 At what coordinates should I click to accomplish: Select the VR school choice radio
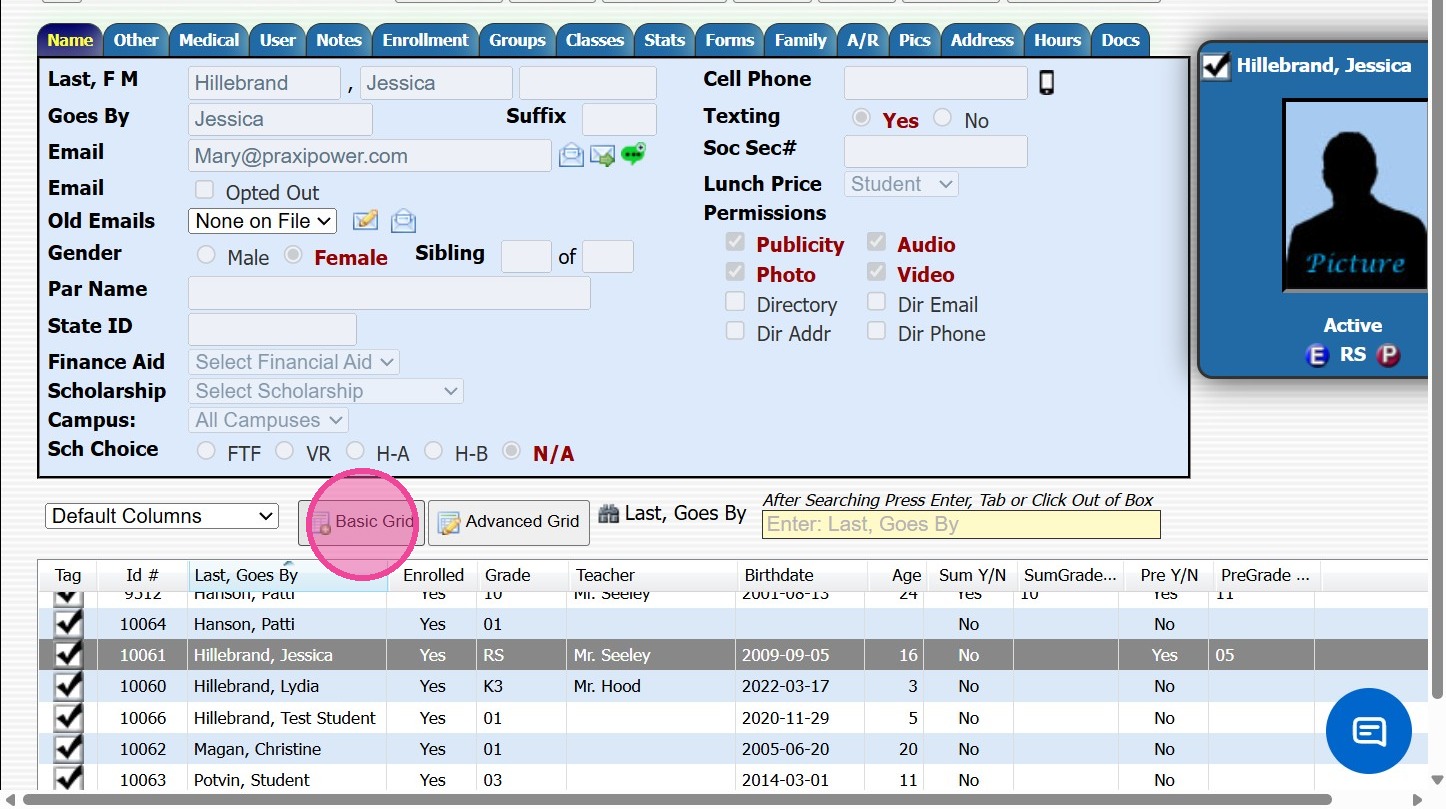(284, 451)
